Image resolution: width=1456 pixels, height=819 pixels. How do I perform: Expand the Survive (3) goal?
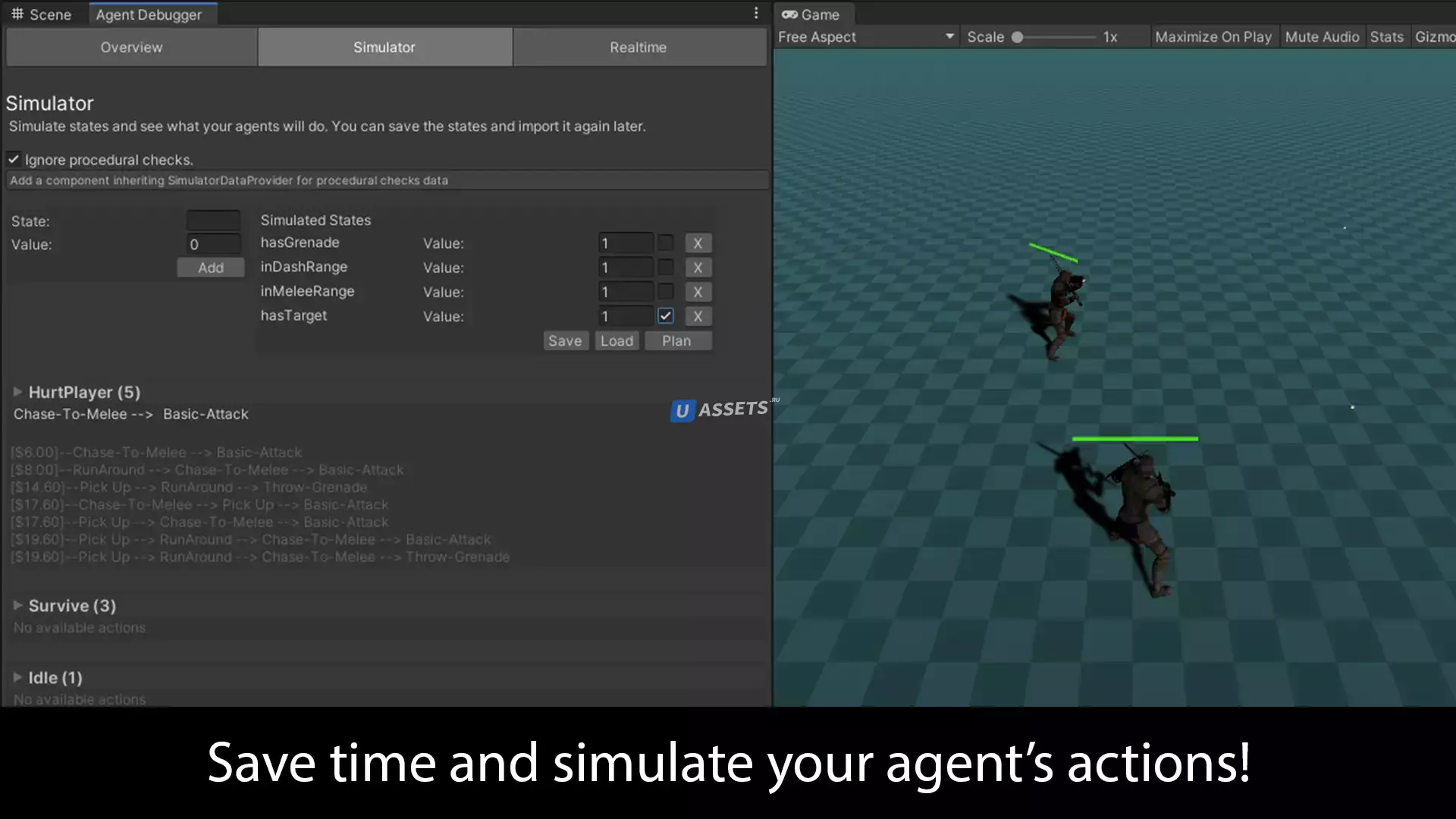pos(17,605)
